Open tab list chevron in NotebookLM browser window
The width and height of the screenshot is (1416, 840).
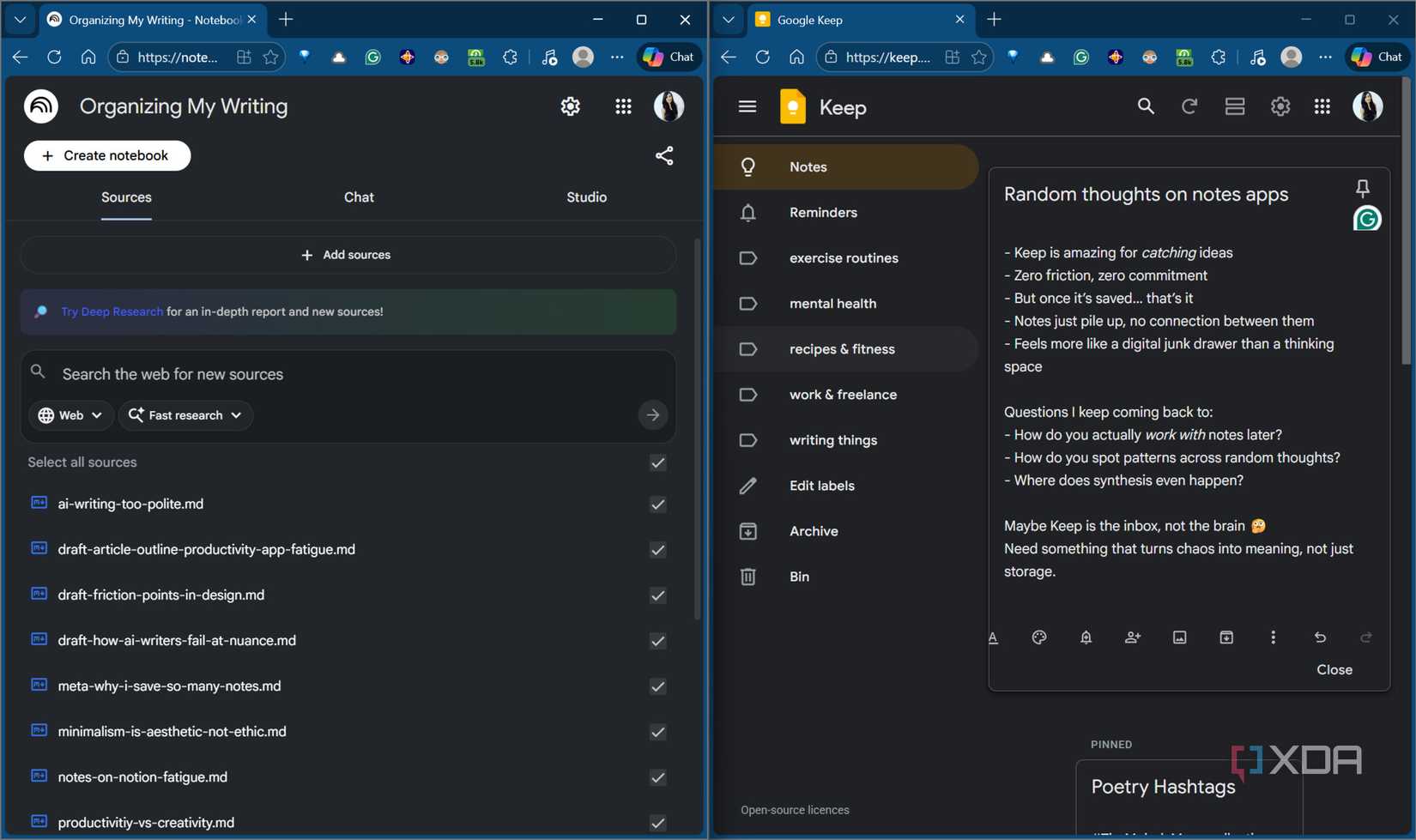[x=20, y=19]
